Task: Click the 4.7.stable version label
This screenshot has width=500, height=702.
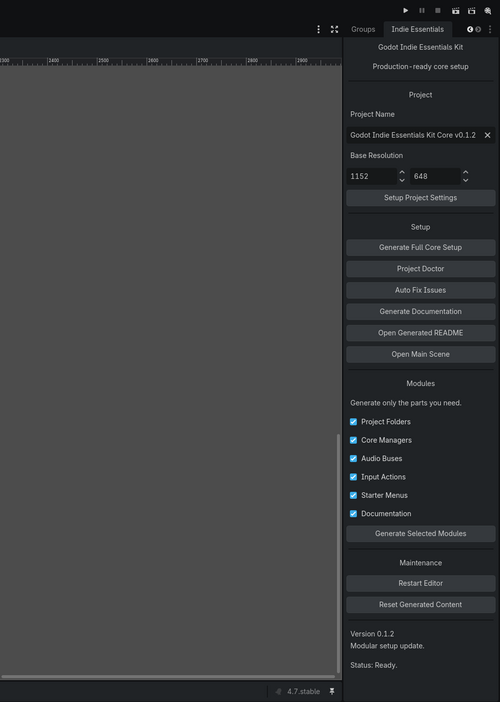Action: click(303, 691)
